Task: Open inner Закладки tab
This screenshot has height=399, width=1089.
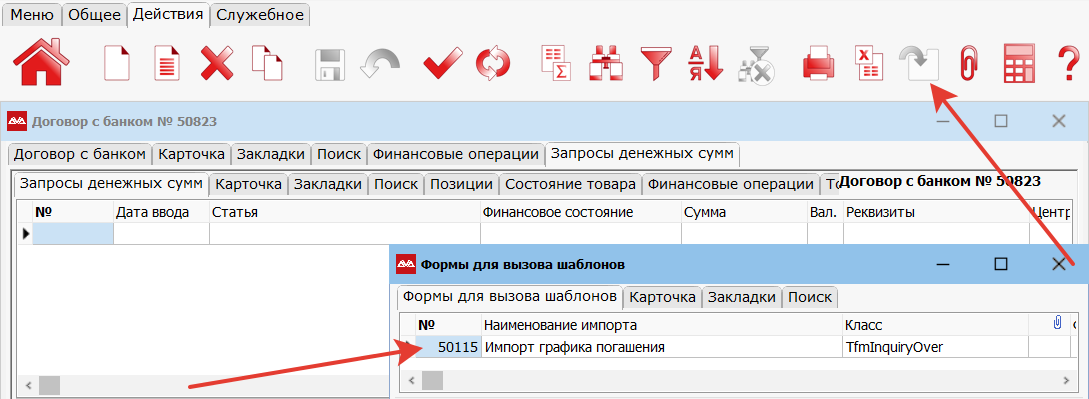Action: pyautogui.click(x=328, y=185)
